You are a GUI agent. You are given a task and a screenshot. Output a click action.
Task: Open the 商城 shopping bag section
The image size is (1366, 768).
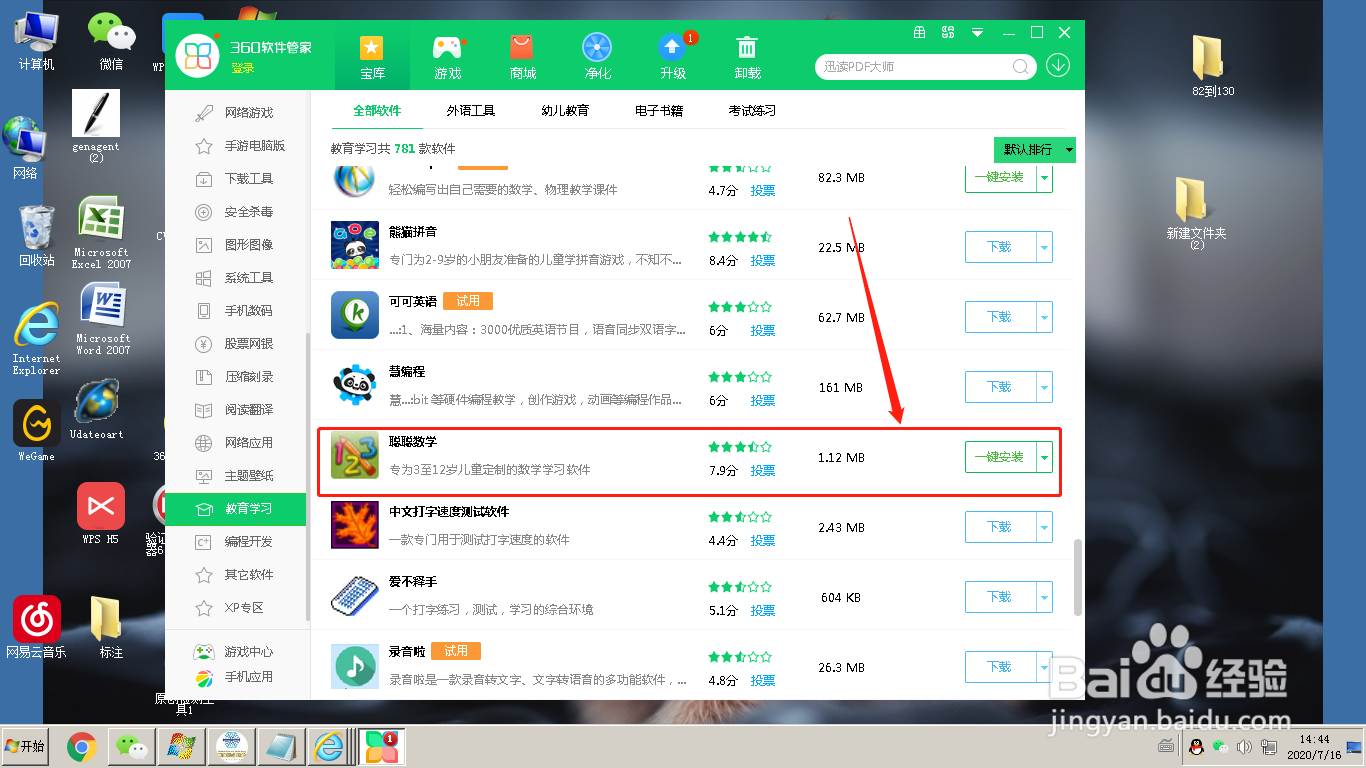pyautogui.click(x=522, y=58)
